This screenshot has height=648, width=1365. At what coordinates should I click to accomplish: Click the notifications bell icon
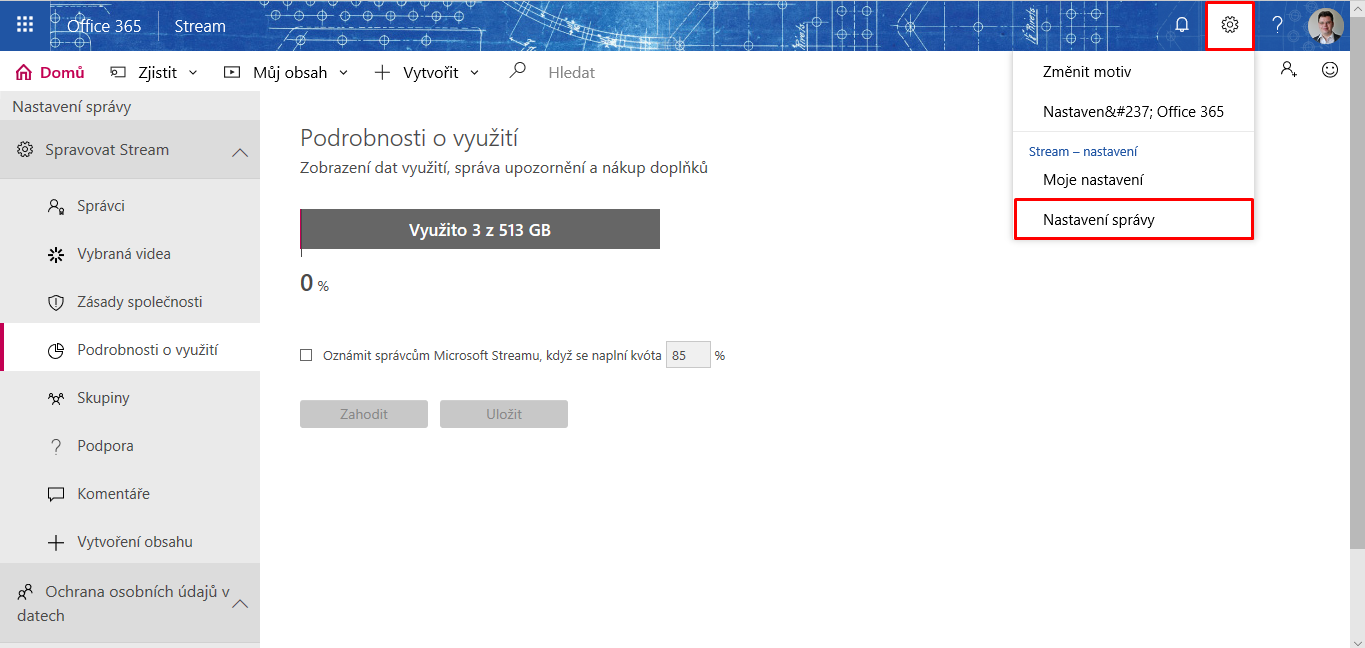pos(1181,25)
